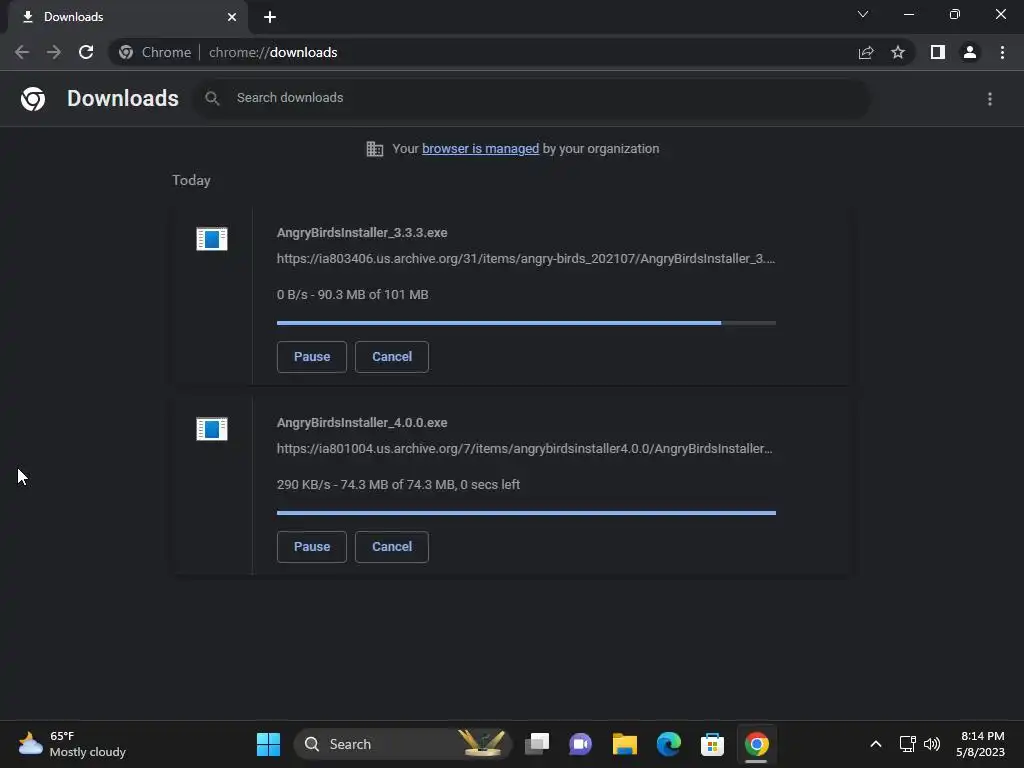Open a new tab with plus button
Viewport: 1024px width, 768px height.
click(270, 17)
